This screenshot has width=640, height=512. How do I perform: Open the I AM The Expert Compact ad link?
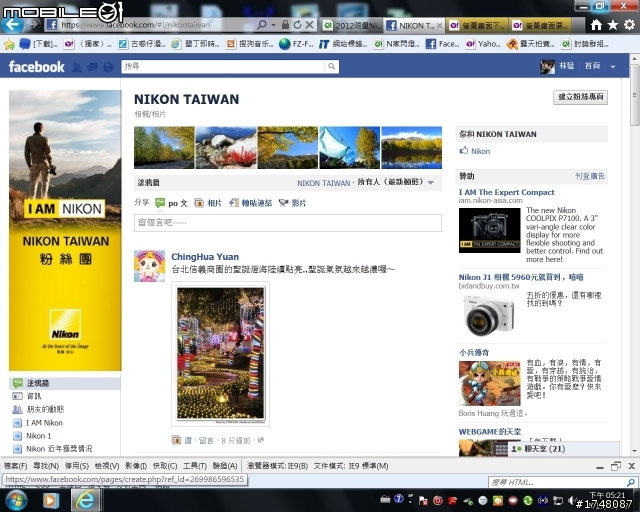[507, 192]
